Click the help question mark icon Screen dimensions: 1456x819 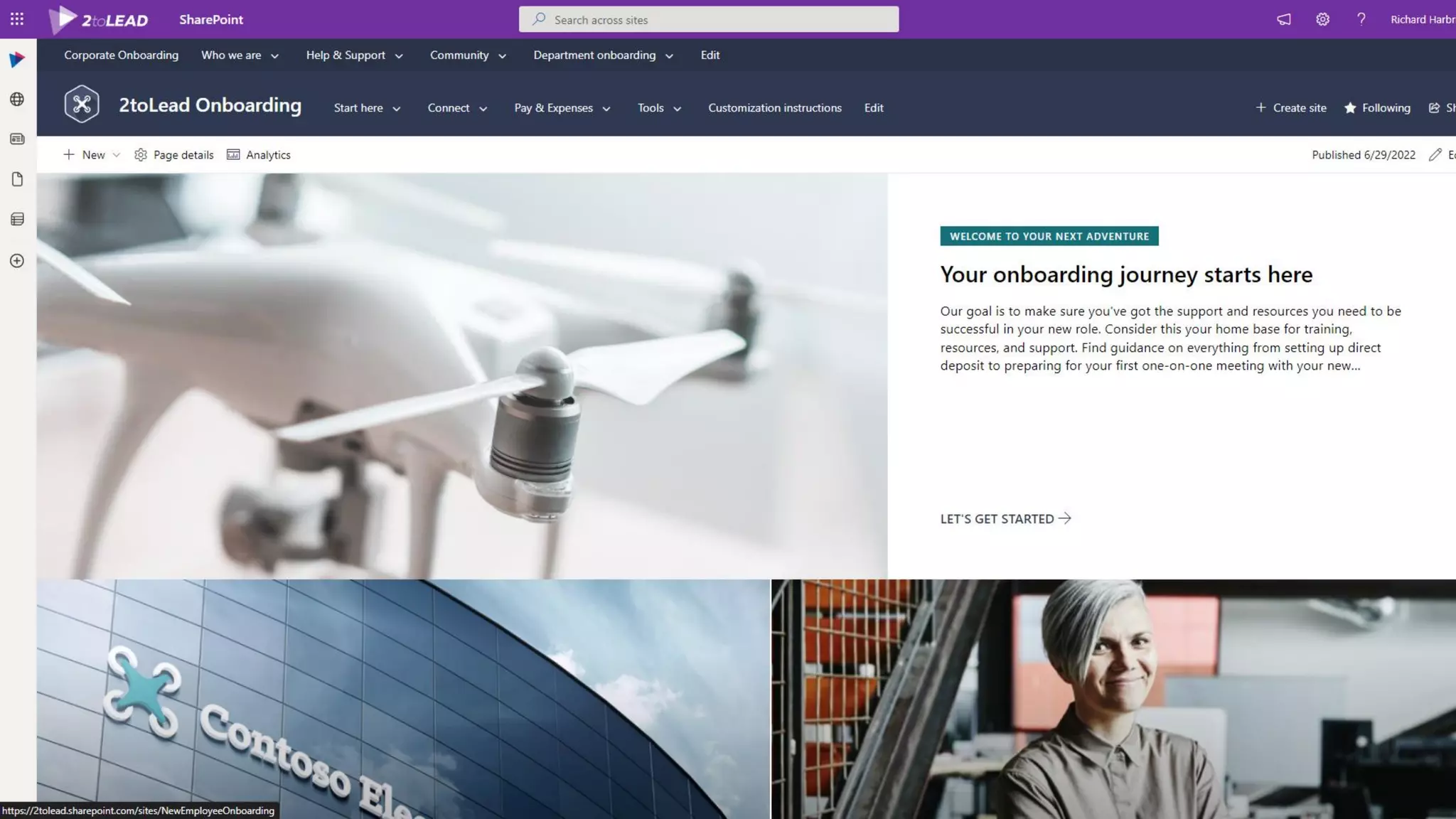(1361, 19)
